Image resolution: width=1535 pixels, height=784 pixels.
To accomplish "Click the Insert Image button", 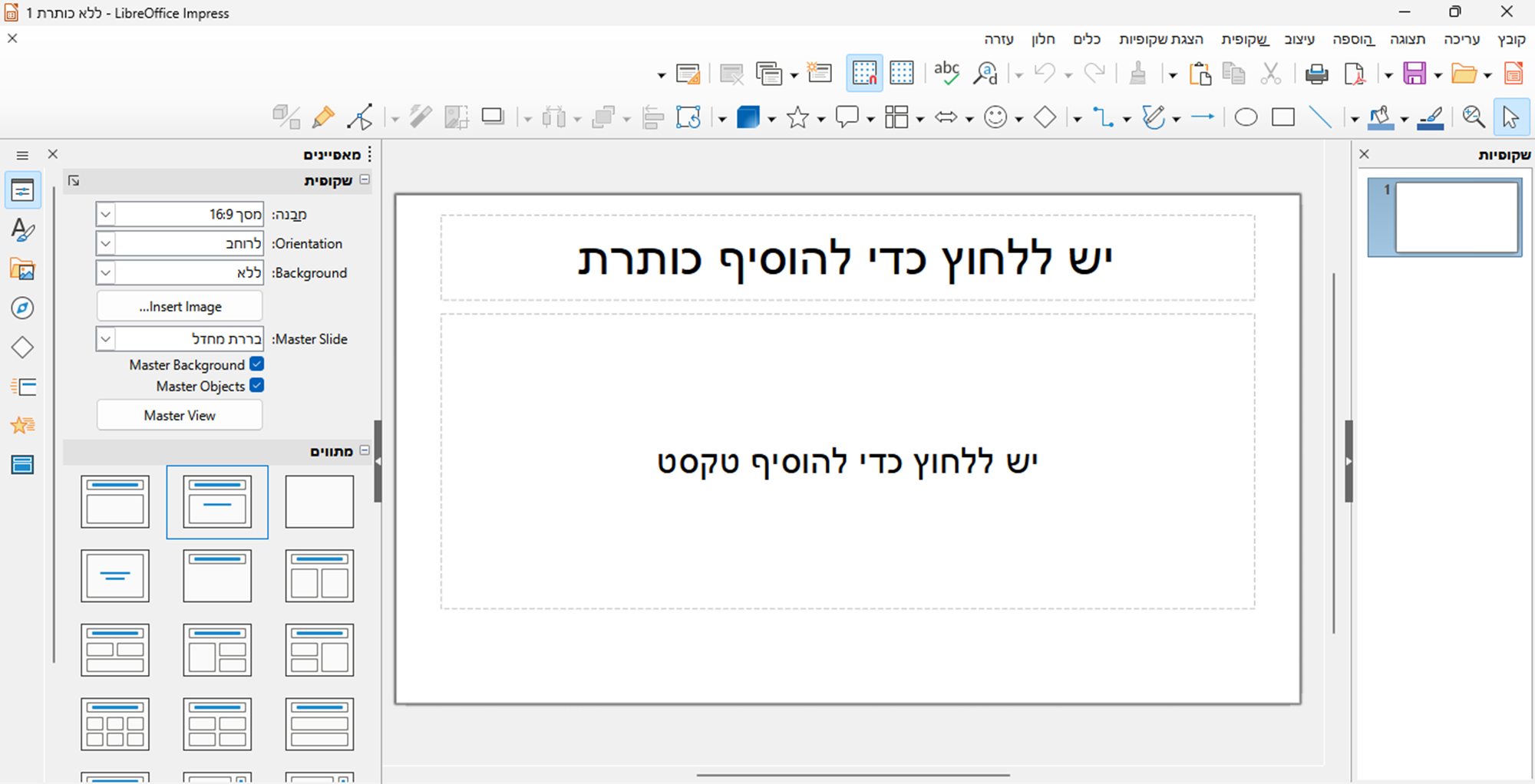I will (x=180, y=306).
